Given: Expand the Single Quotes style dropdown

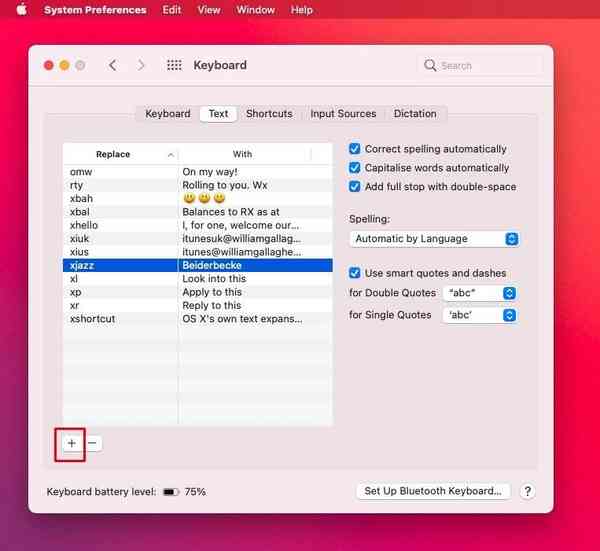Looking at the screenshot, I should click(x=480, y=315).
